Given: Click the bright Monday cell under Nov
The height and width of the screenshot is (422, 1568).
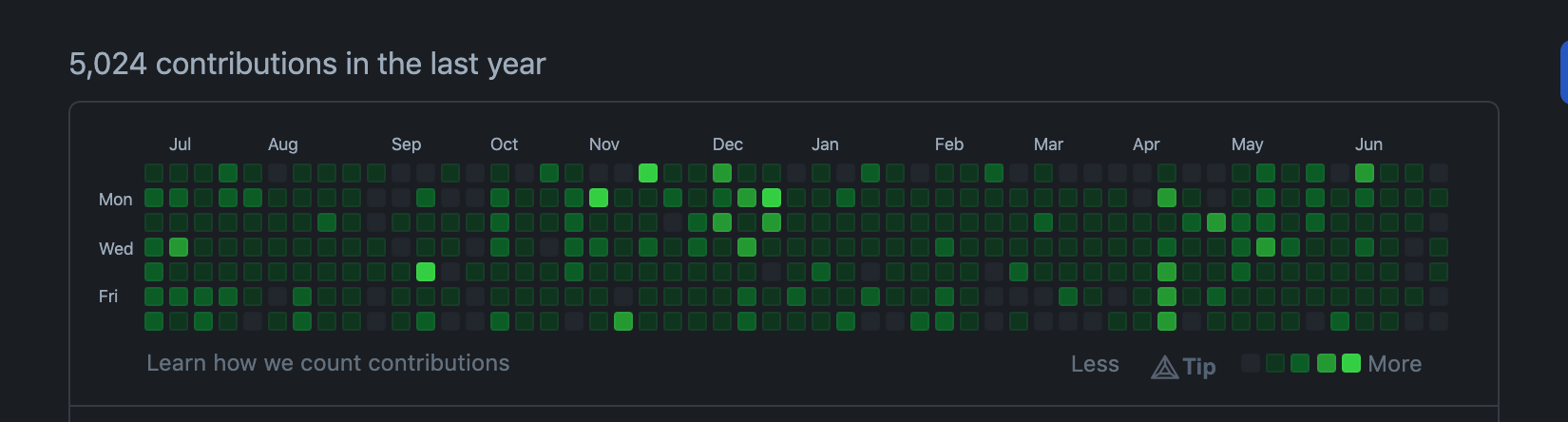Looking at the screenshot, I should tap(599, 198).
